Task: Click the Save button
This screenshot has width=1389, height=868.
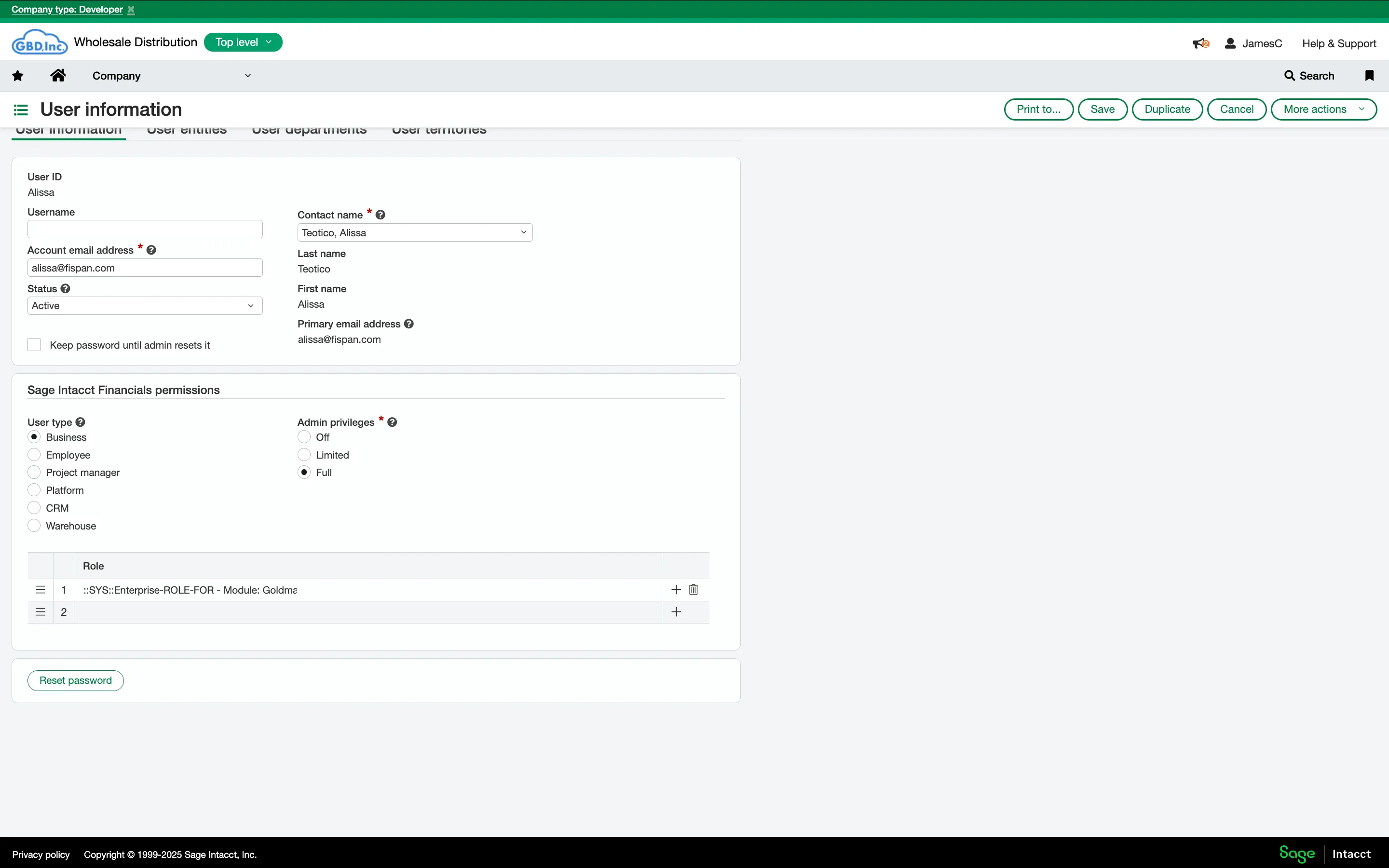Action: (1103, 109)
